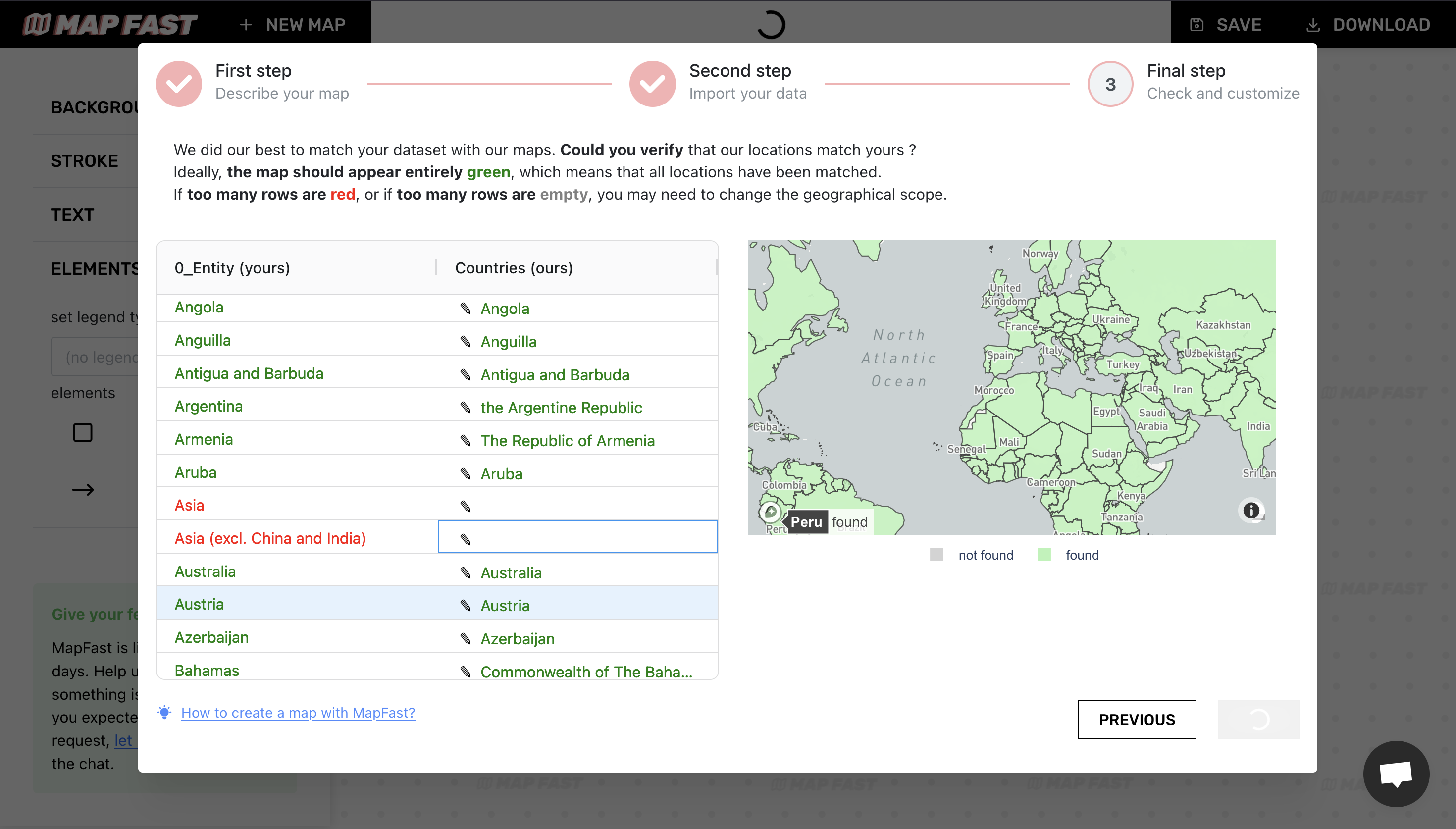The width and height of the screenshot is (1456, 829).
Task: Toggle visibility for Asia entity row
Action: click(466, 506)
